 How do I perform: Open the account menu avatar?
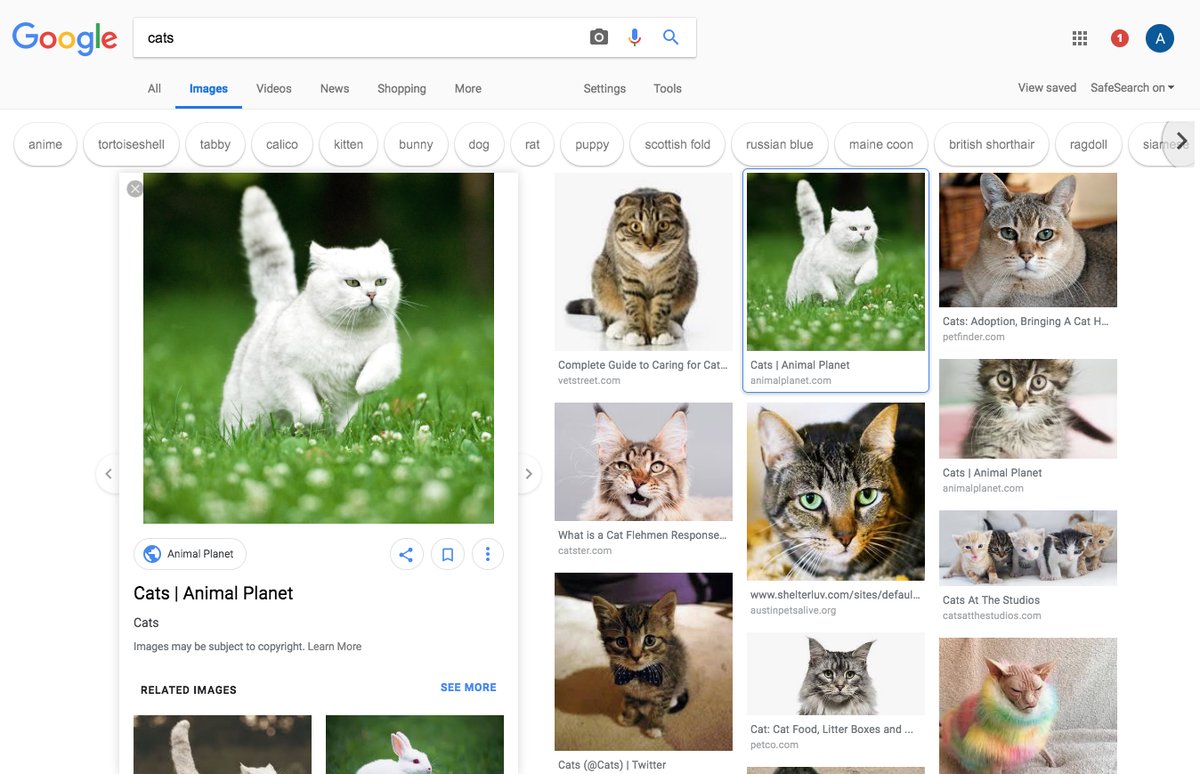pos(1159,37)
